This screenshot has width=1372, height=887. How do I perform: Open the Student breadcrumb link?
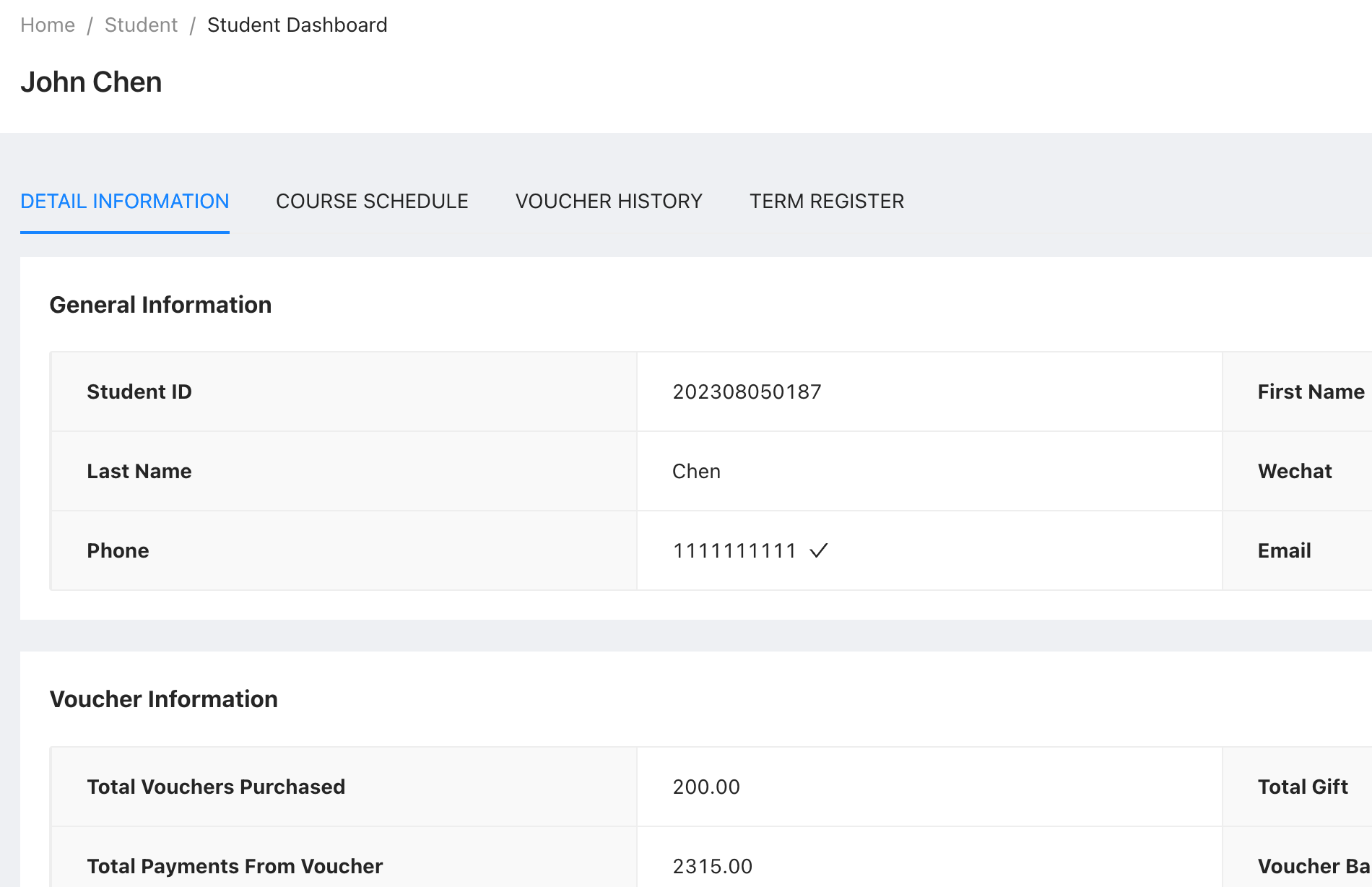[x=141, y=24]
